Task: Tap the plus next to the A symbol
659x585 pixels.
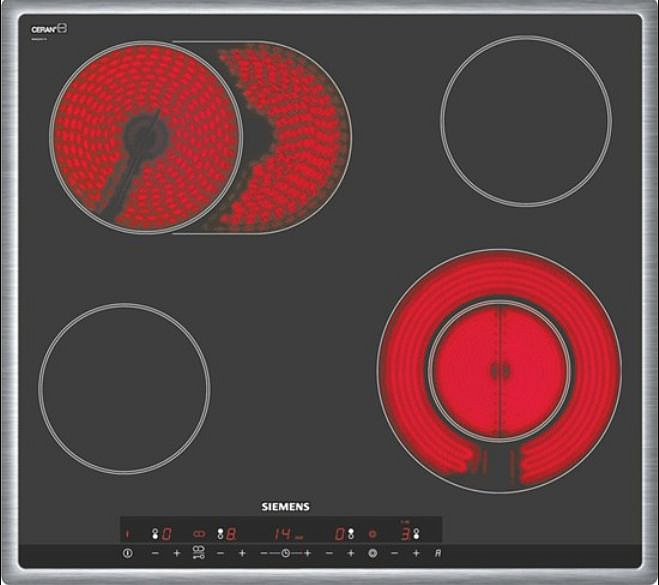Action: coord(416,553)
